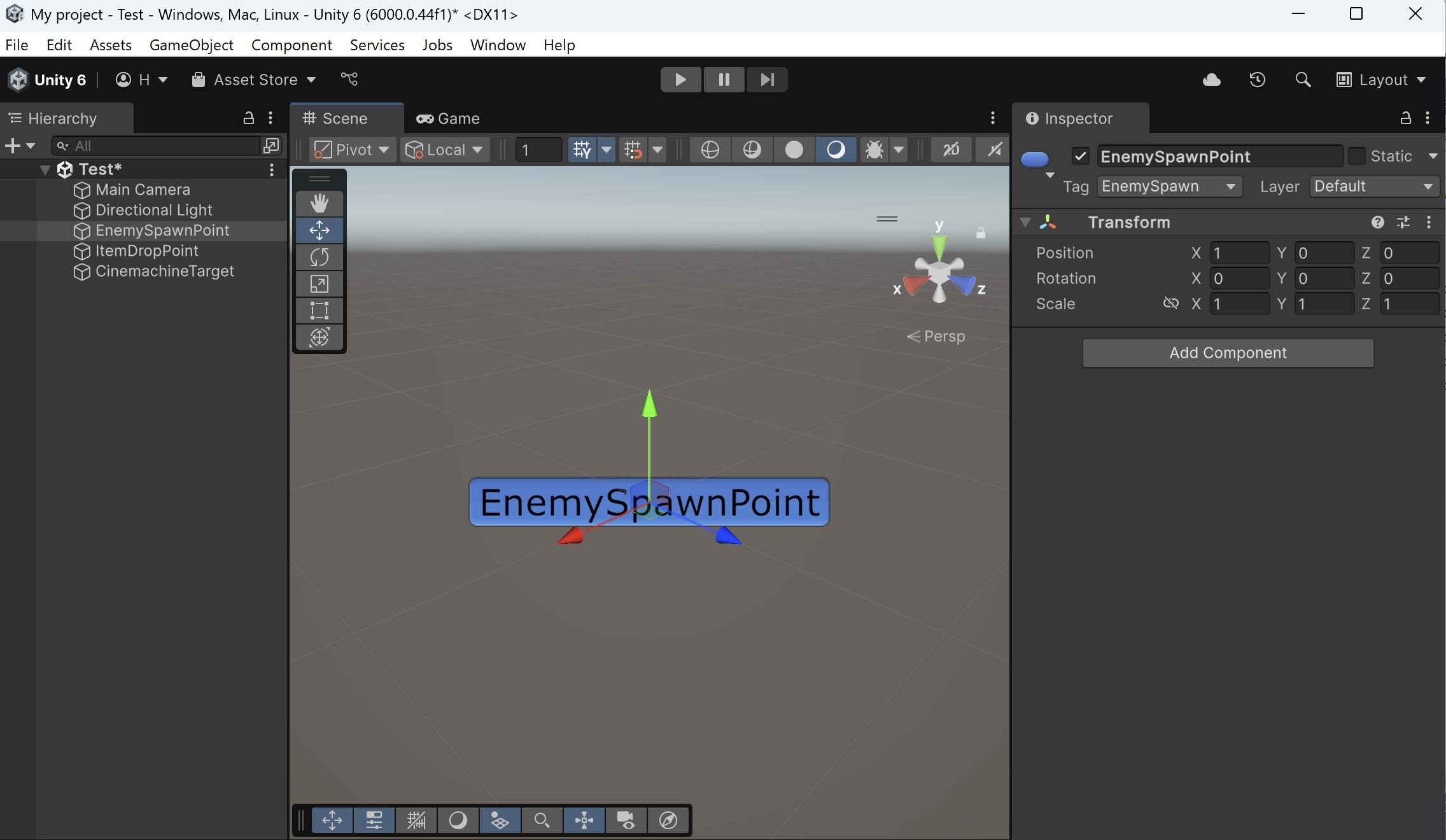1446x840 pixels.
Task: Select the Rotate tool in the Scene toolbar
Action: 319,257
